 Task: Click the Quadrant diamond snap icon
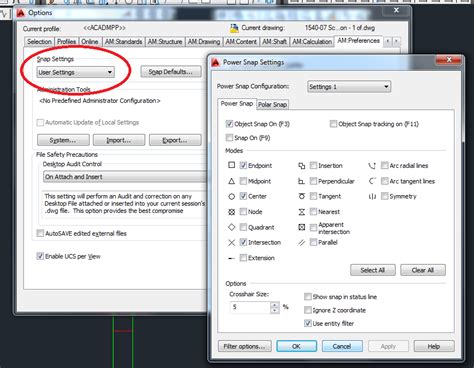pyautogui.click(x=232, y=227)
